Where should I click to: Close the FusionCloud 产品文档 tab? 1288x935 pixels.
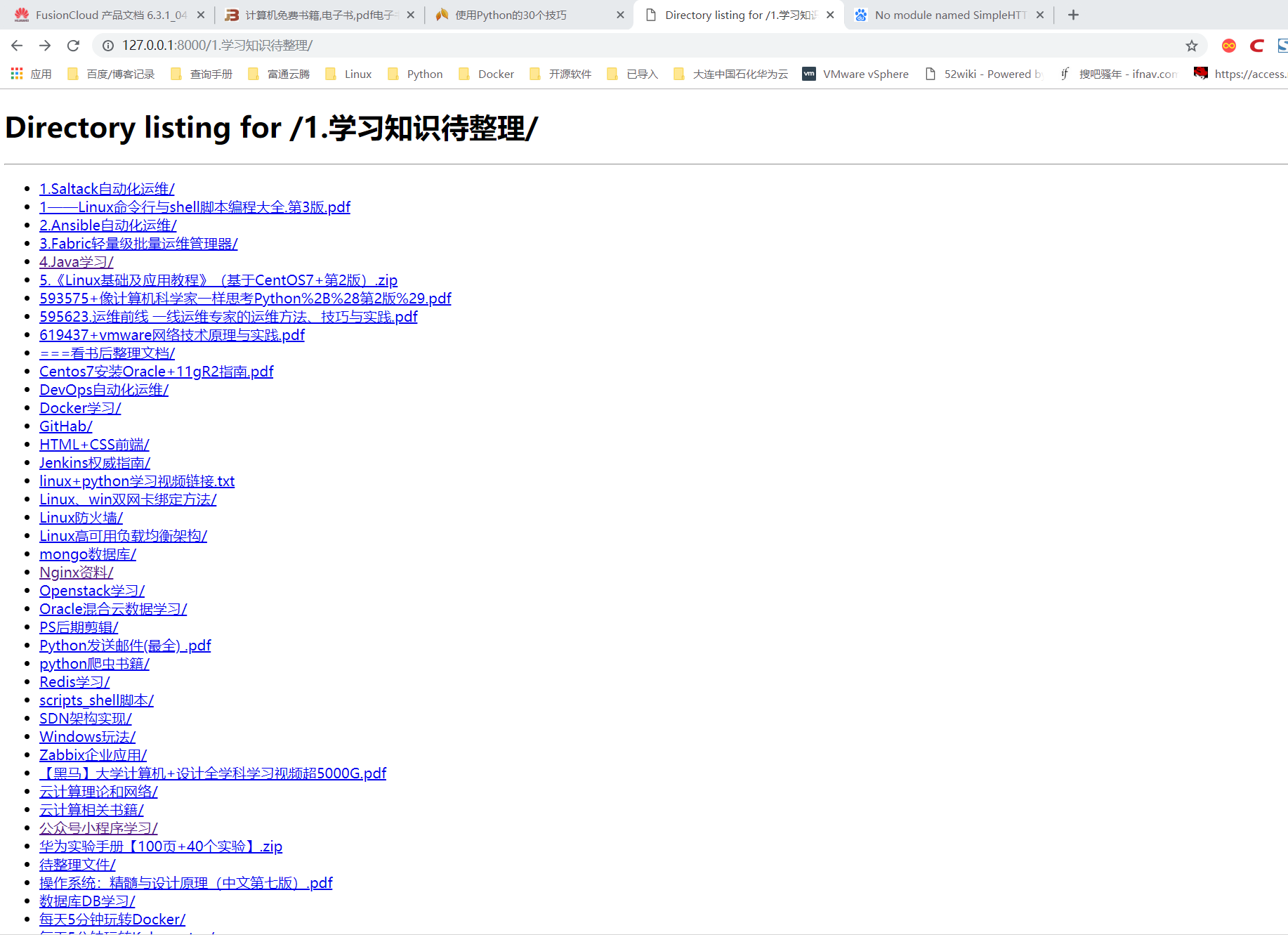[201, 15]
